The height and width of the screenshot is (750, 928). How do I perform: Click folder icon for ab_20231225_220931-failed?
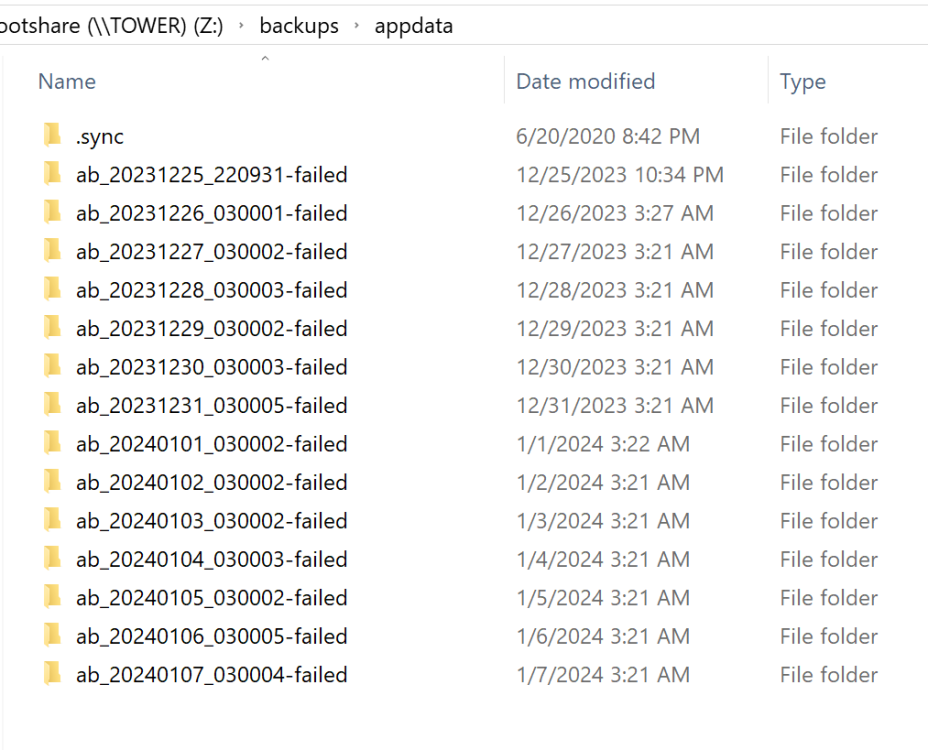(x=52, y=174)
